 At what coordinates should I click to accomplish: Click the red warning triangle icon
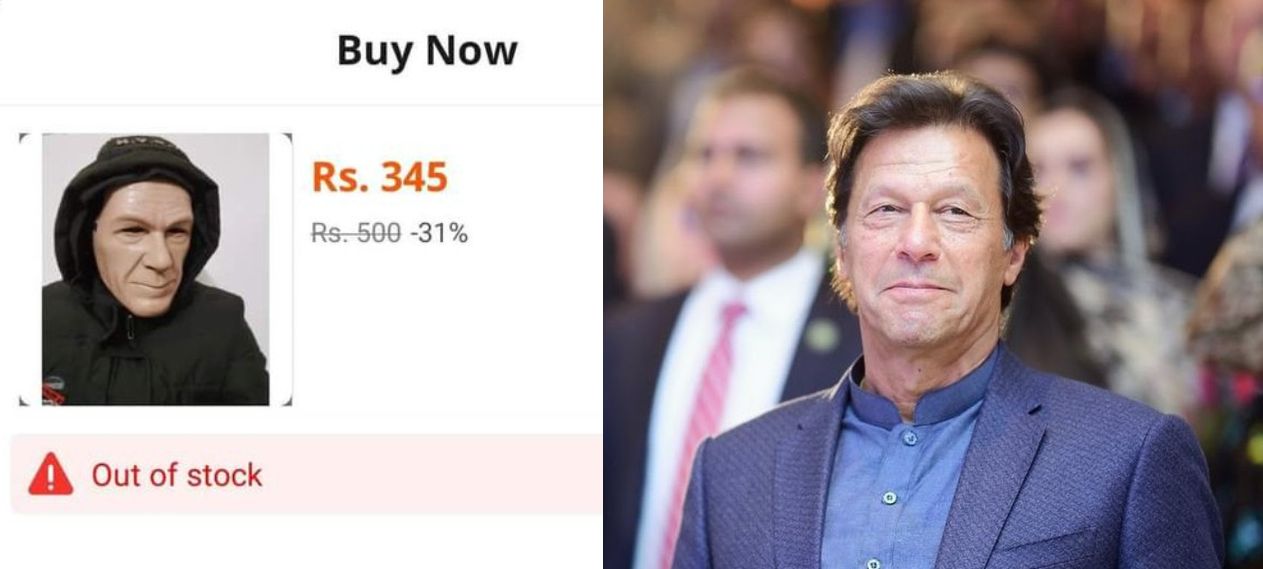click(50, 474)
